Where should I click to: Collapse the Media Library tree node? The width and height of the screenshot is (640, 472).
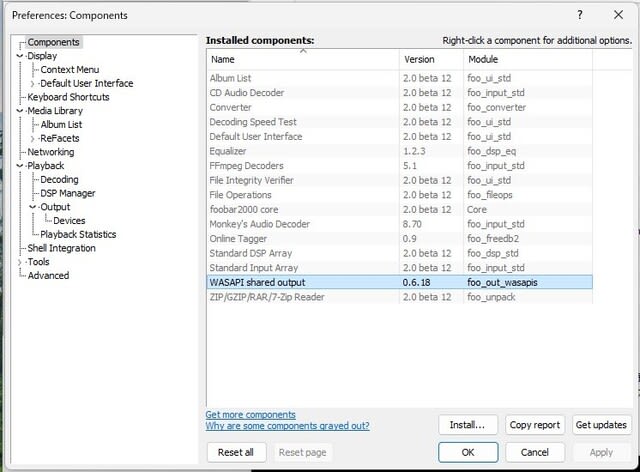(19, 111)
